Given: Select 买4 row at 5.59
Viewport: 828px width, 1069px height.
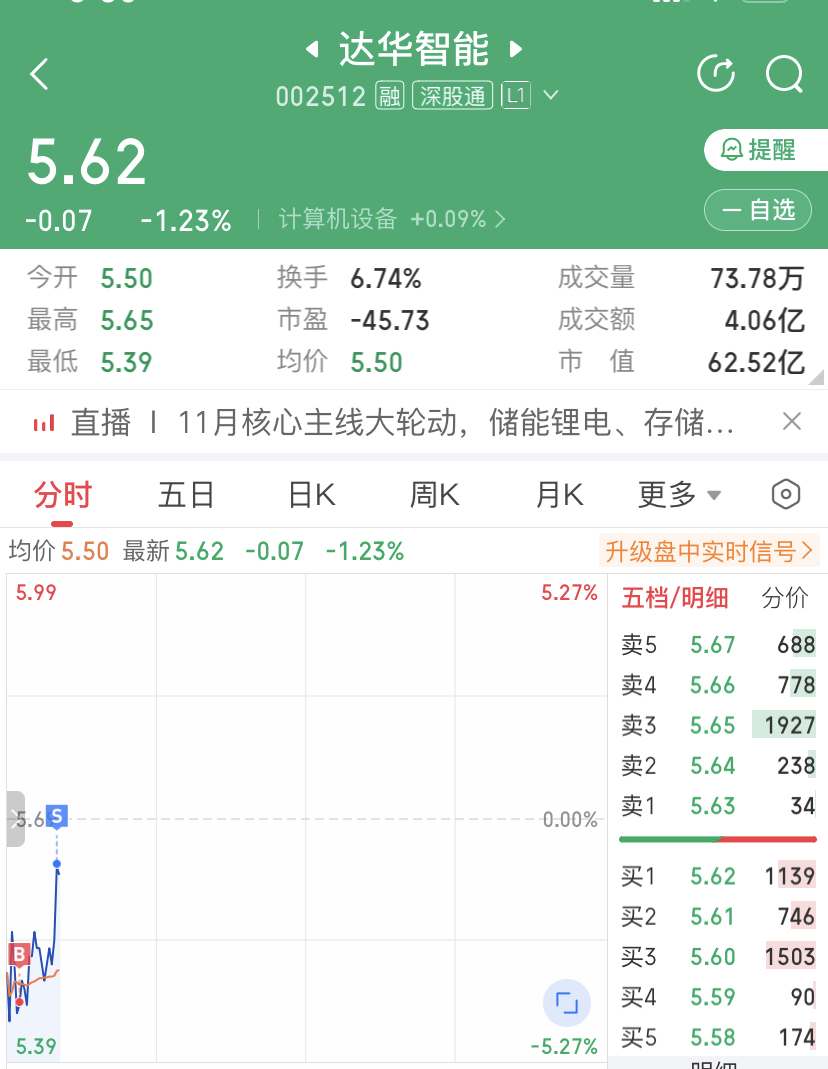Looking at the screenshot, I should point(718,997).
